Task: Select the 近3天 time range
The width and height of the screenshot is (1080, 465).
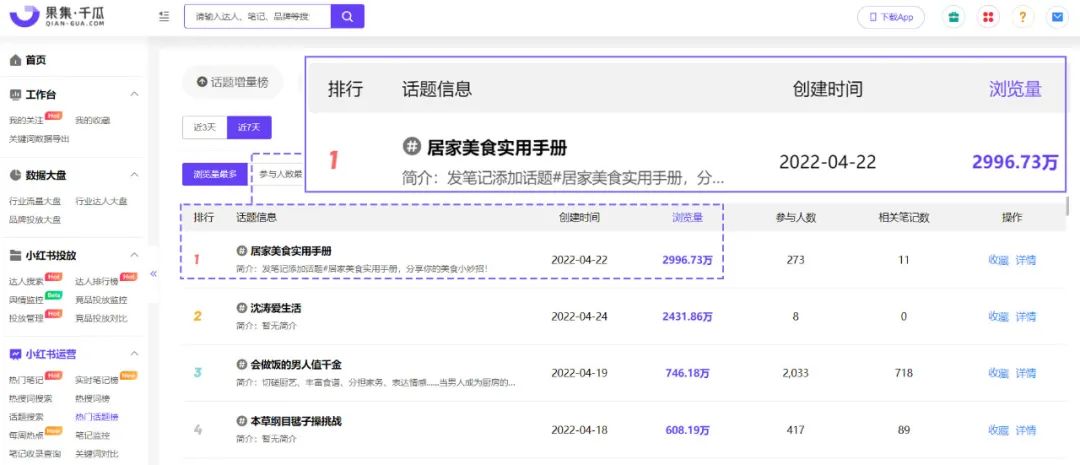Action: (x=204, y=127)
